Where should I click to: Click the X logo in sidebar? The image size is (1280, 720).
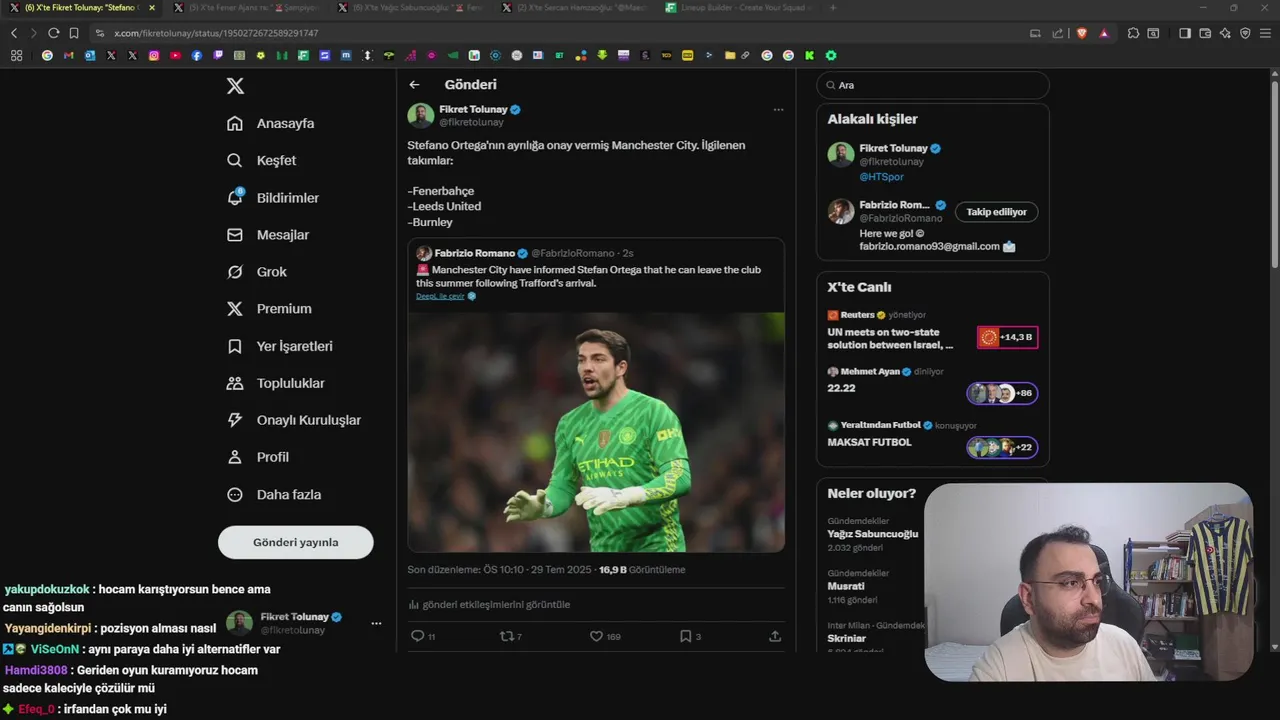pos(235,86)
